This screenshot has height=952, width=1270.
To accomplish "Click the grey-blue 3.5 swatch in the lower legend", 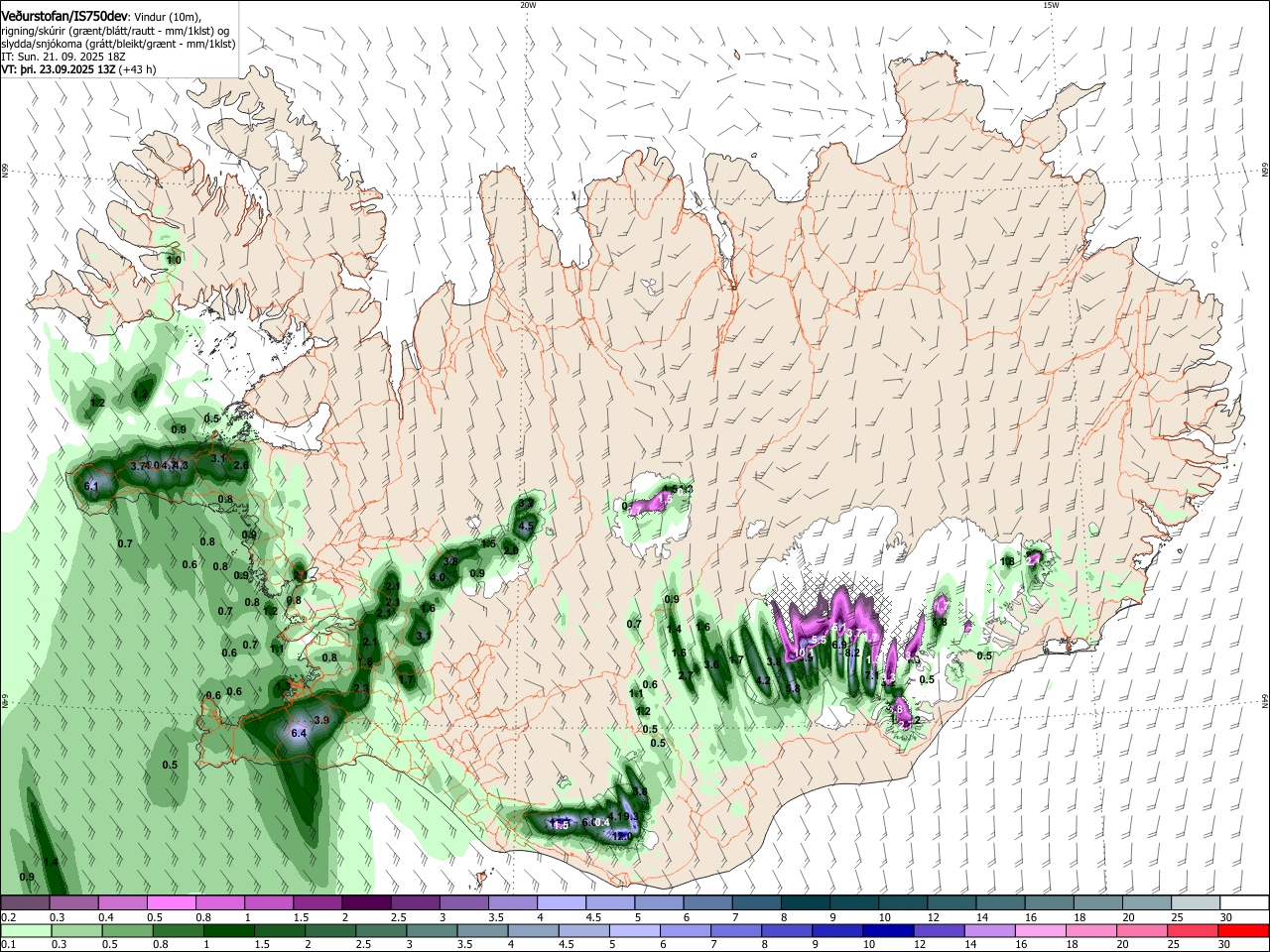I will coord(482,930).
